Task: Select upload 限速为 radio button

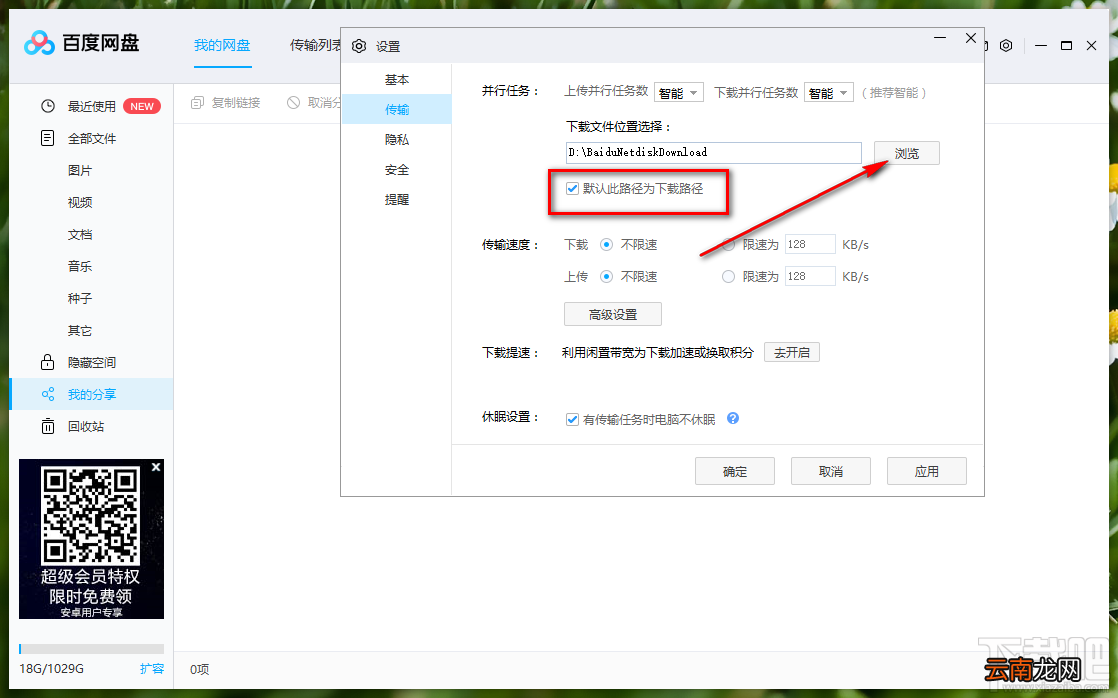Action: click(728, 277)
